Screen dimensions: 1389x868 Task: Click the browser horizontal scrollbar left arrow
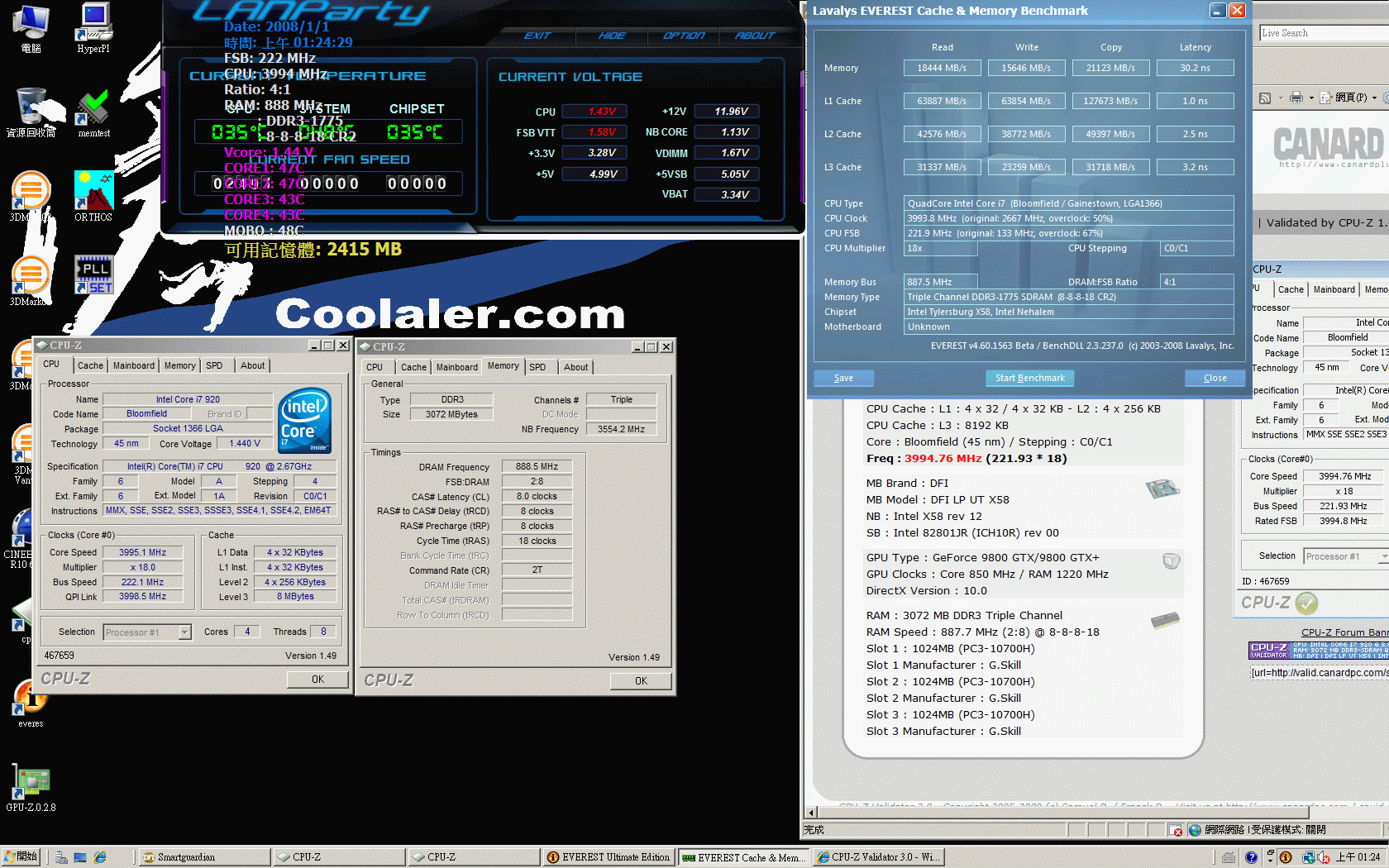[x=811, y=813]
